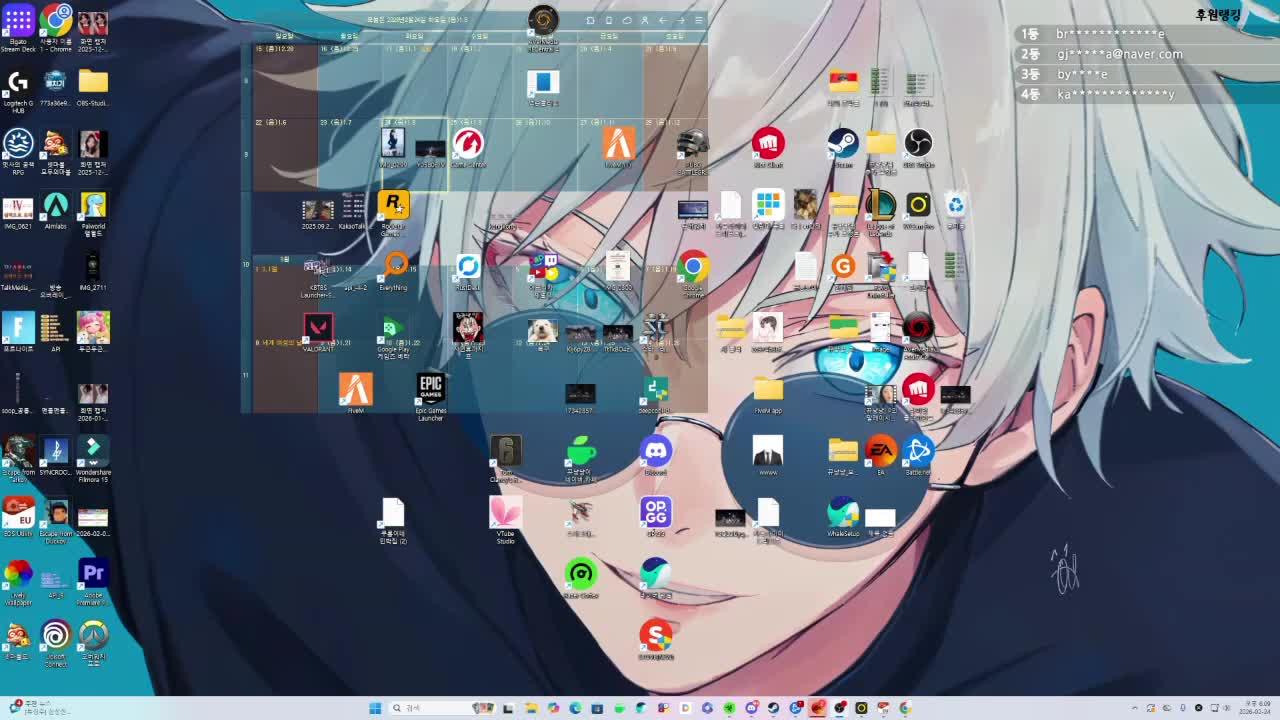This screenshot has width=1280, height=720.
Task: Go to the next page in the calendar widget
Action: [x=680, y=20]
